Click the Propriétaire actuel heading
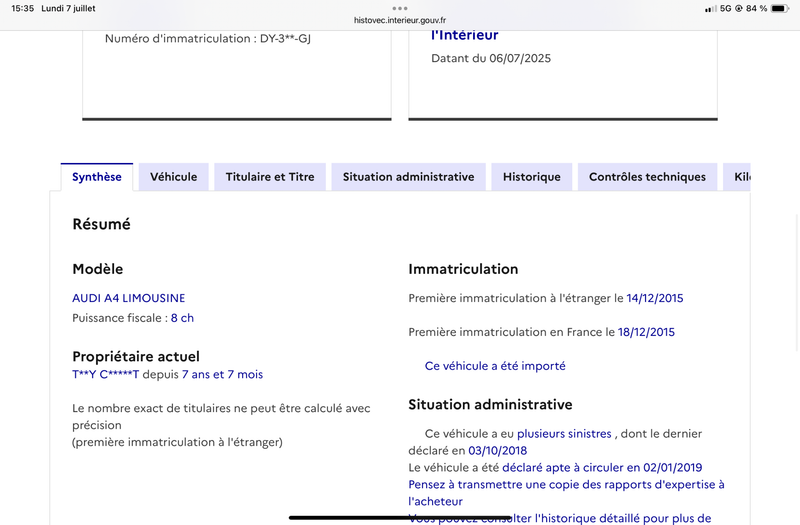 coord(136,356)
